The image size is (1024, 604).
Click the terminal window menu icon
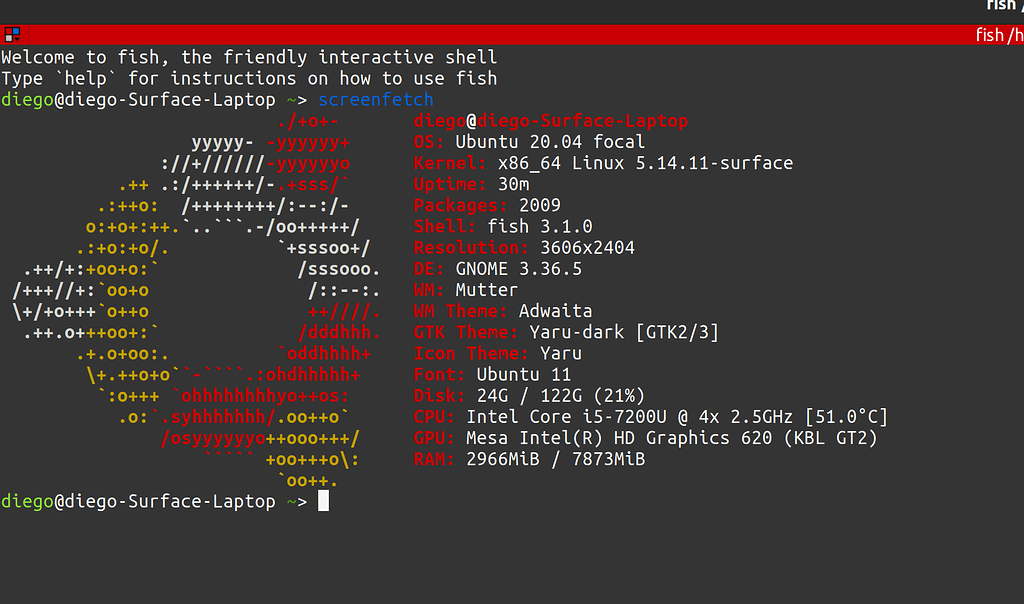coord(12,33)
